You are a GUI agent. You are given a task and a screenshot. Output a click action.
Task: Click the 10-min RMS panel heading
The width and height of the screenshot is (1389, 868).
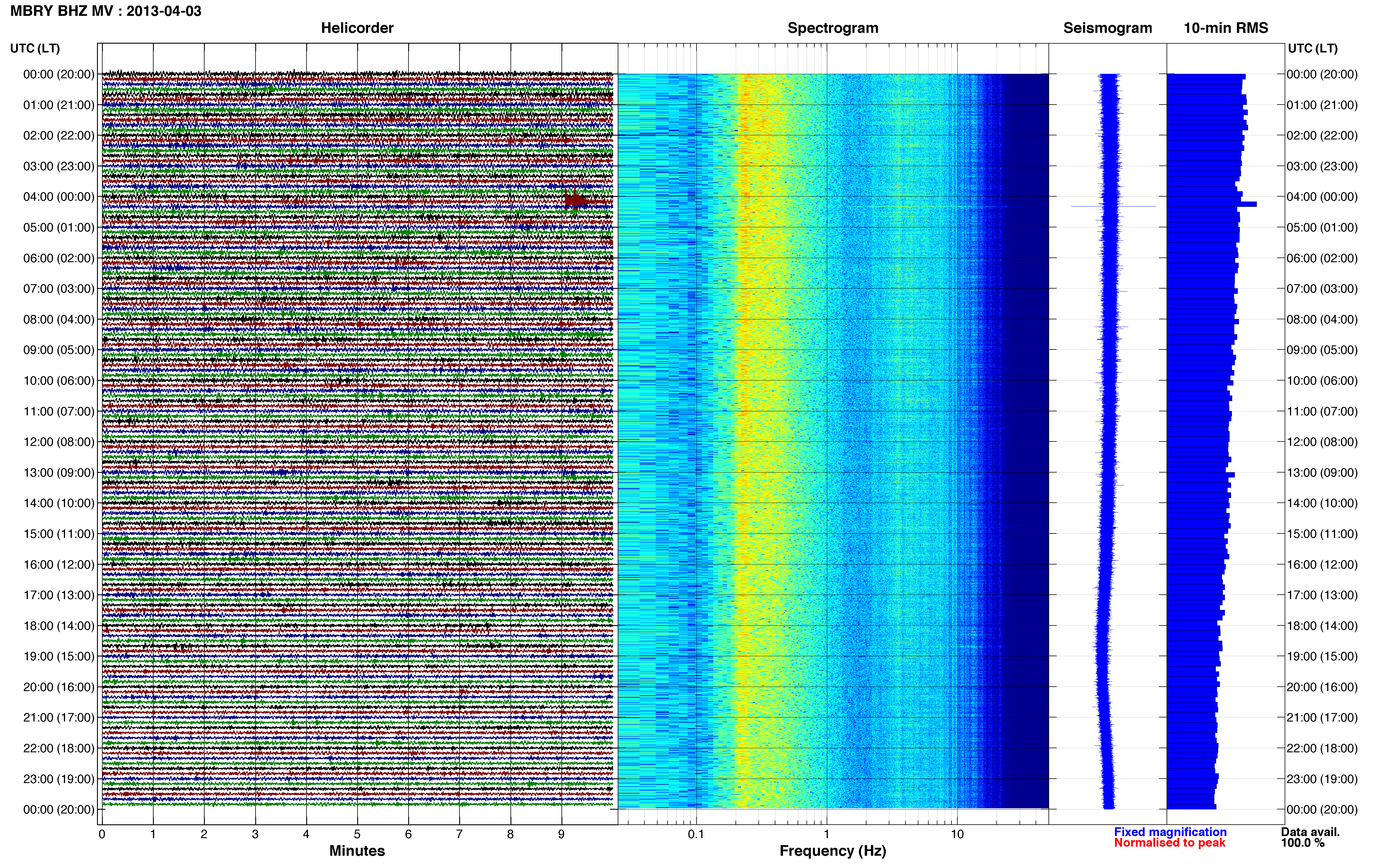tap(1226, 28)
